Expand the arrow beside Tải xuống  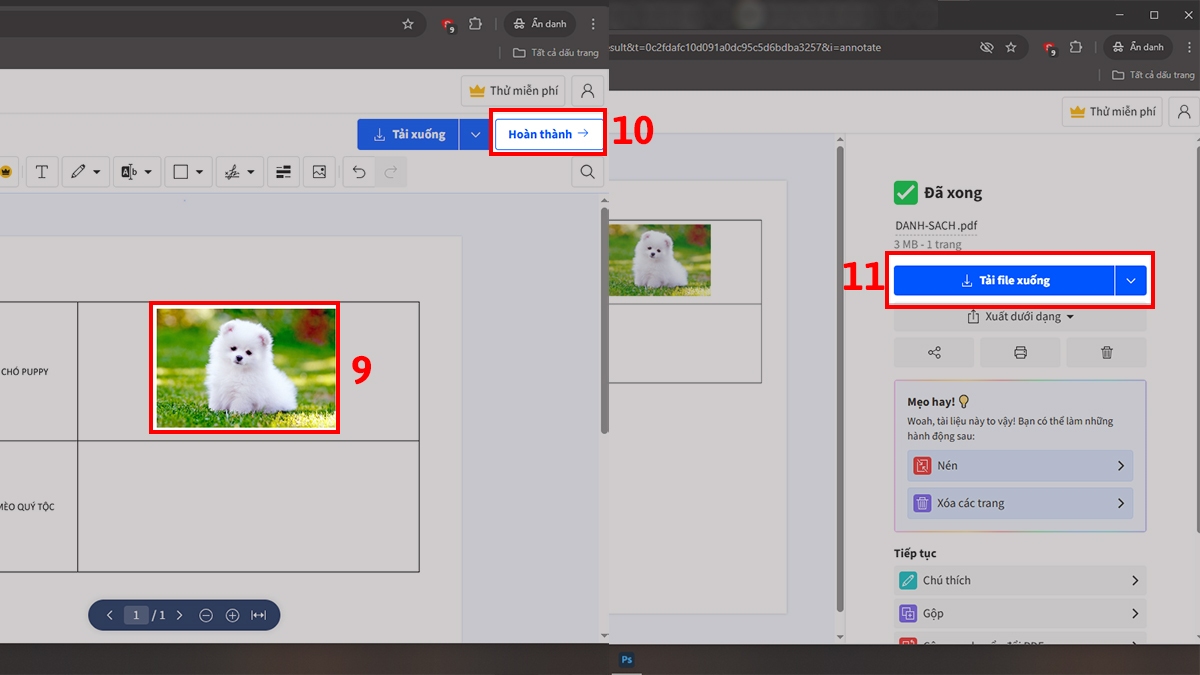click(x=475, y=134)
